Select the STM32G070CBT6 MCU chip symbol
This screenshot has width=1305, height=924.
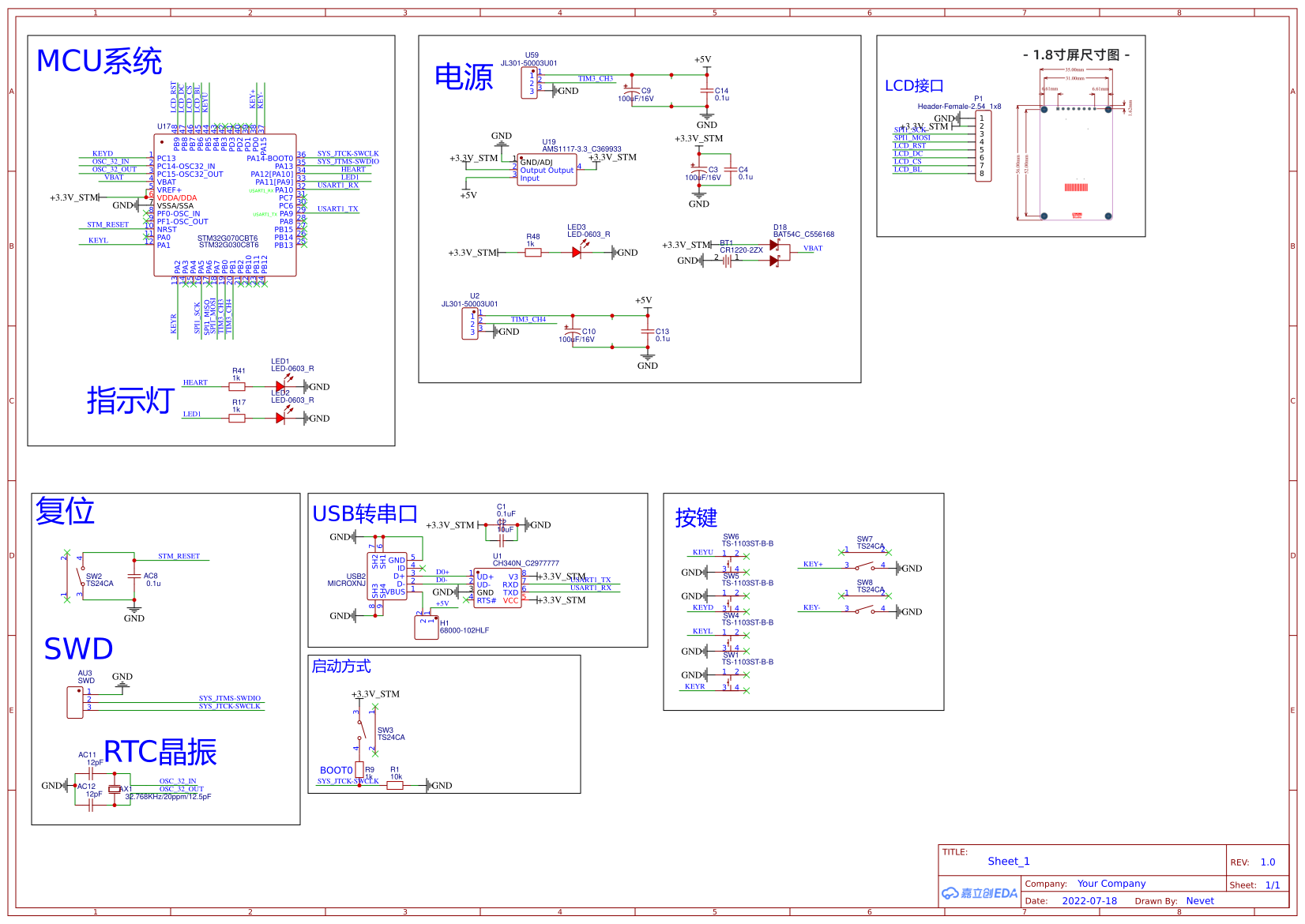pos(225,205)
